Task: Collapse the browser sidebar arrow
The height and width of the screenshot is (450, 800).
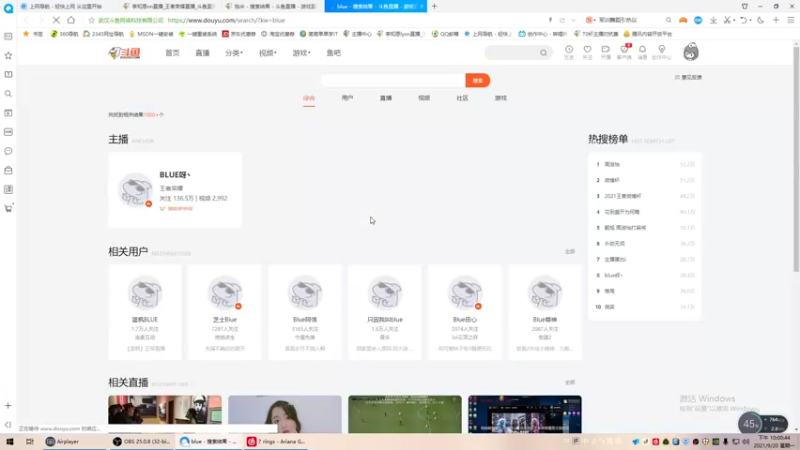Action: pyautogui.click(x=8, y=424)
